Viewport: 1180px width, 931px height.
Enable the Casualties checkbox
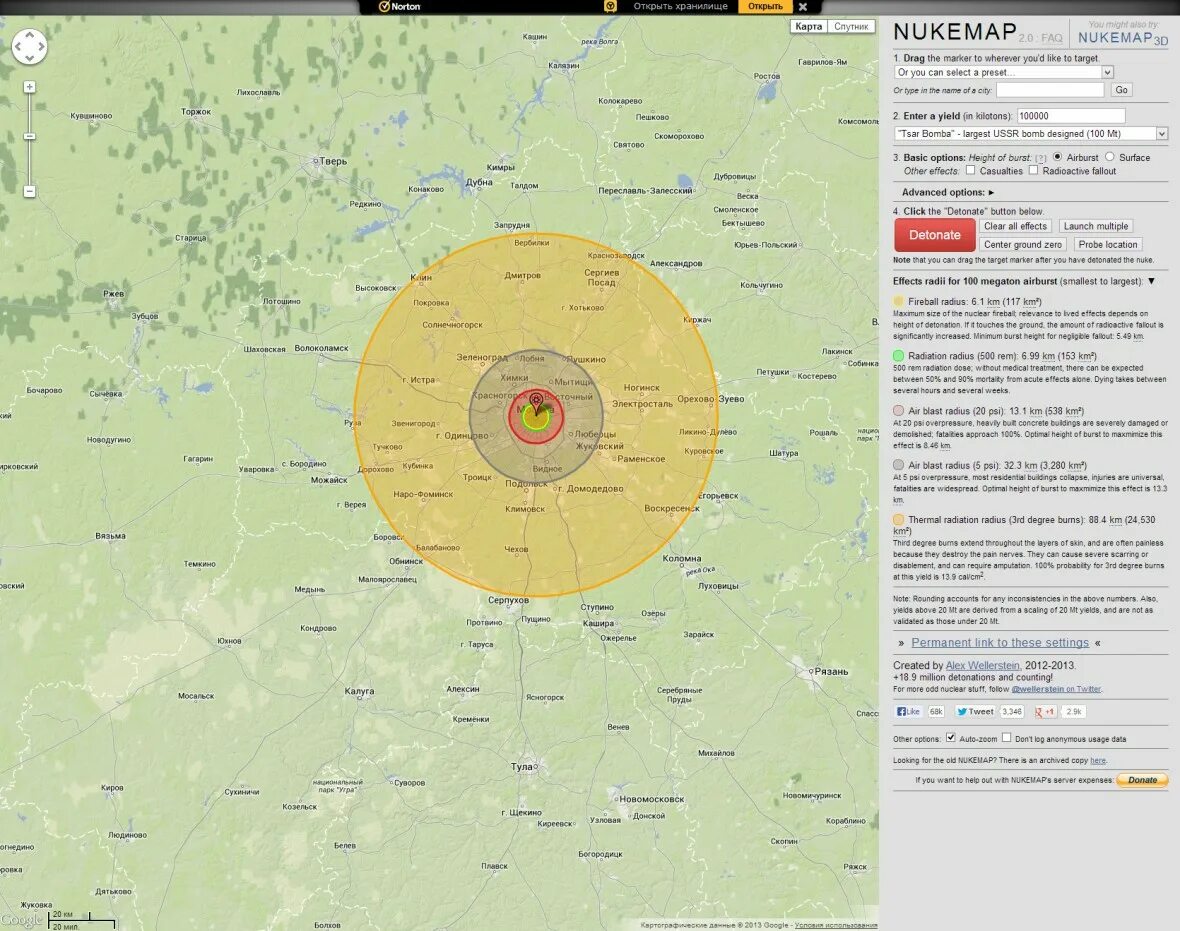point(970,170)
